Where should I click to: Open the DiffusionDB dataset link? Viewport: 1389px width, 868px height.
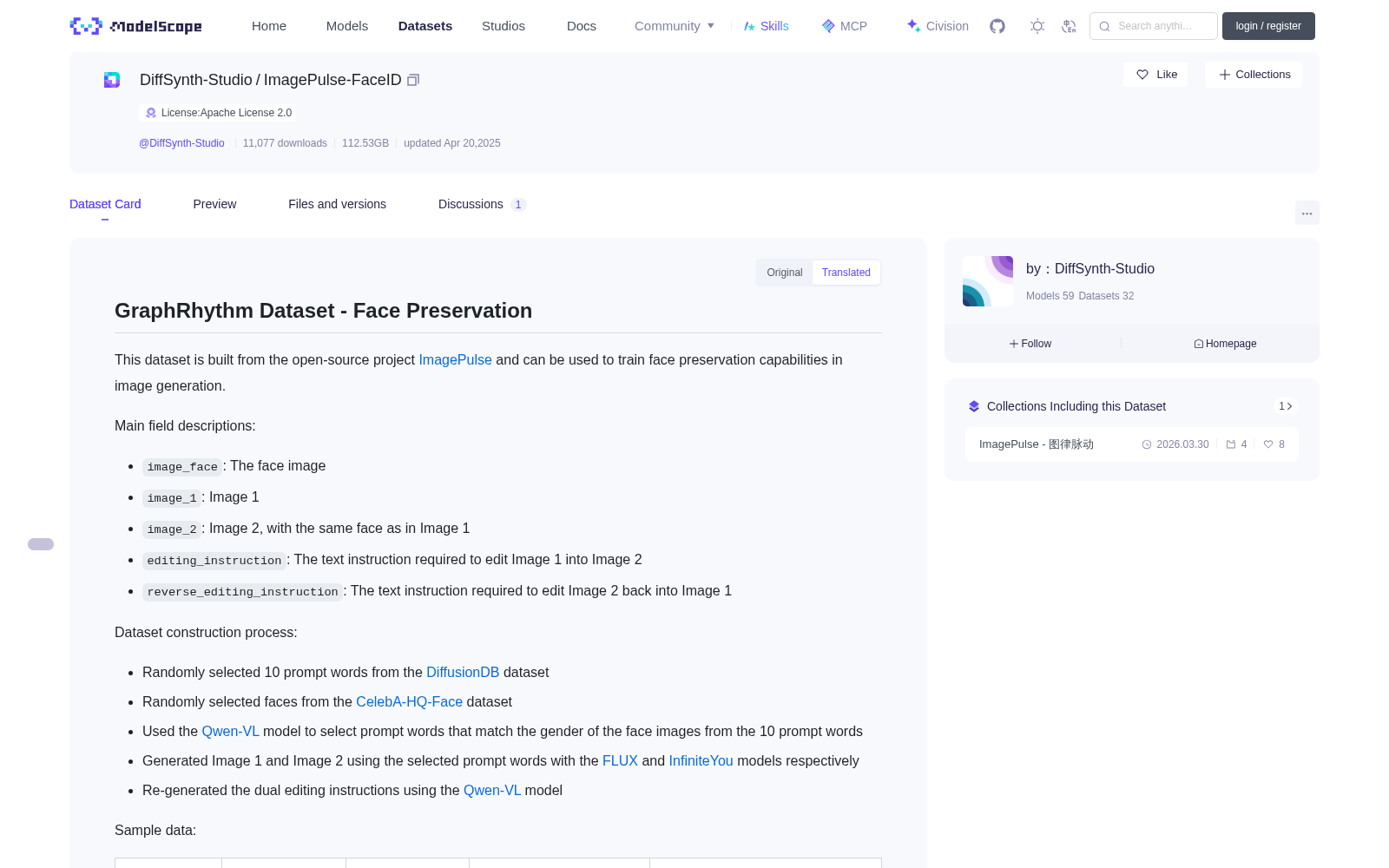pos(463,672)
